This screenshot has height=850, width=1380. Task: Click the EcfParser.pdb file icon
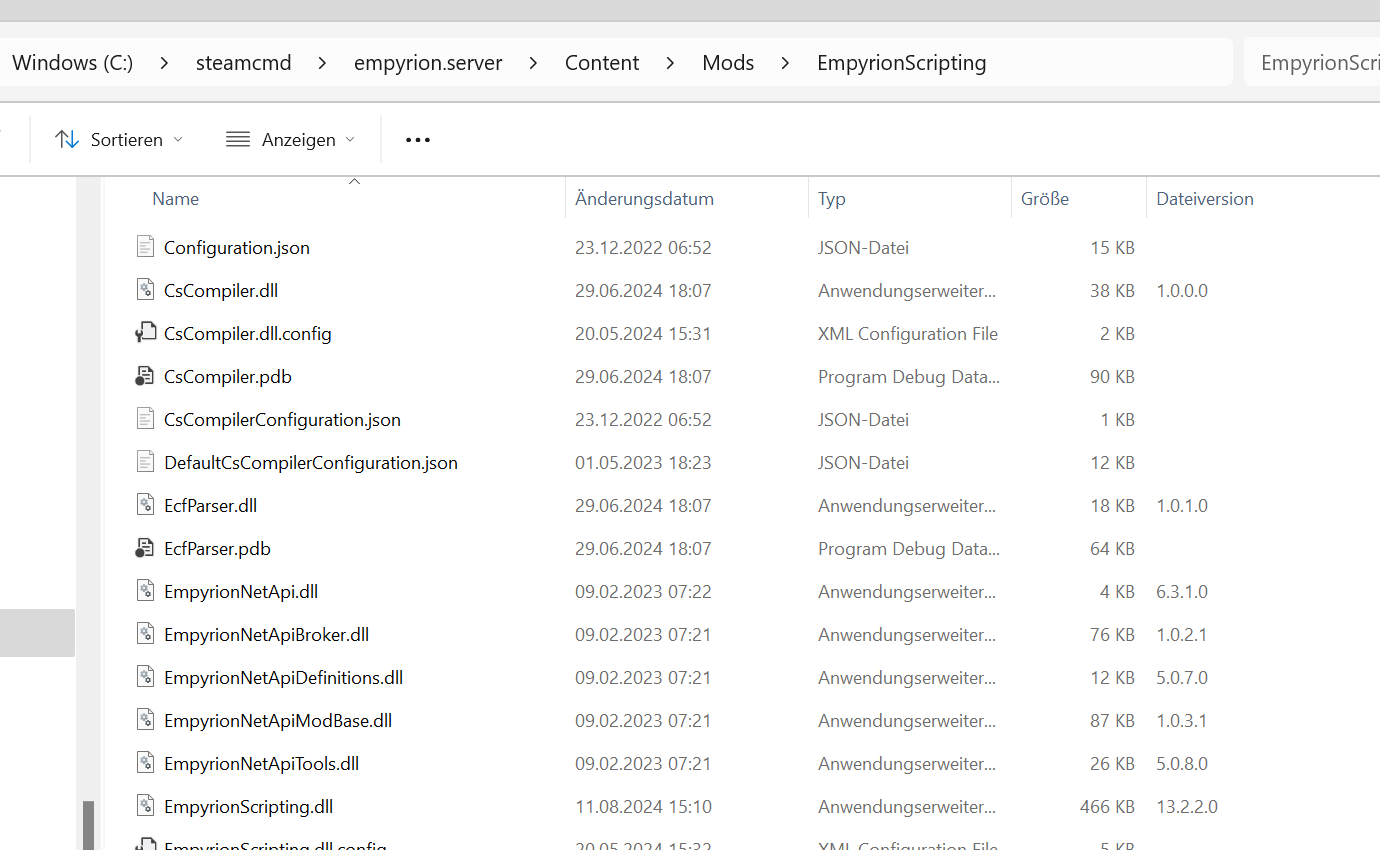[146, 548]
